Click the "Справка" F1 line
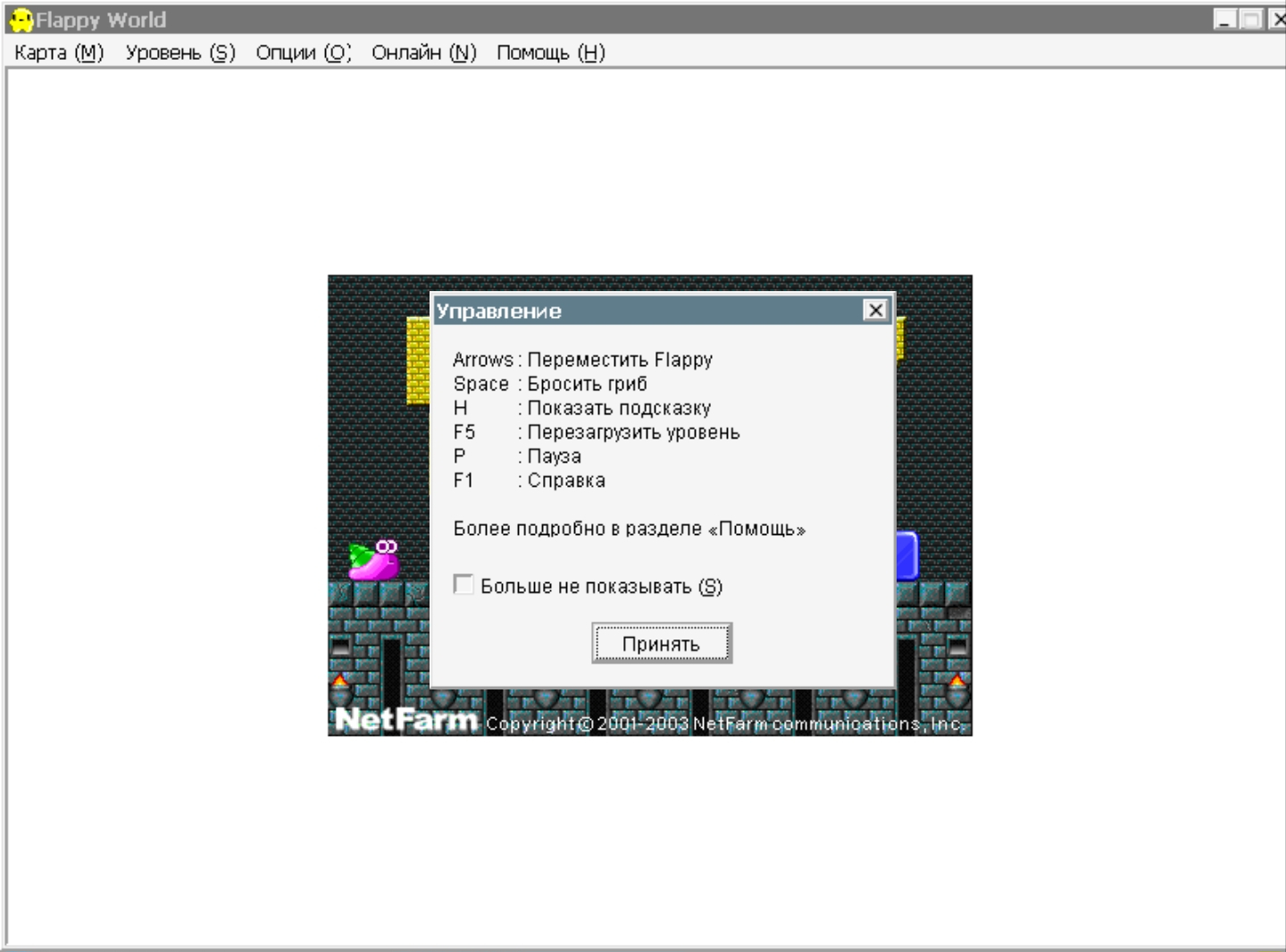 [x=530, y=480]
